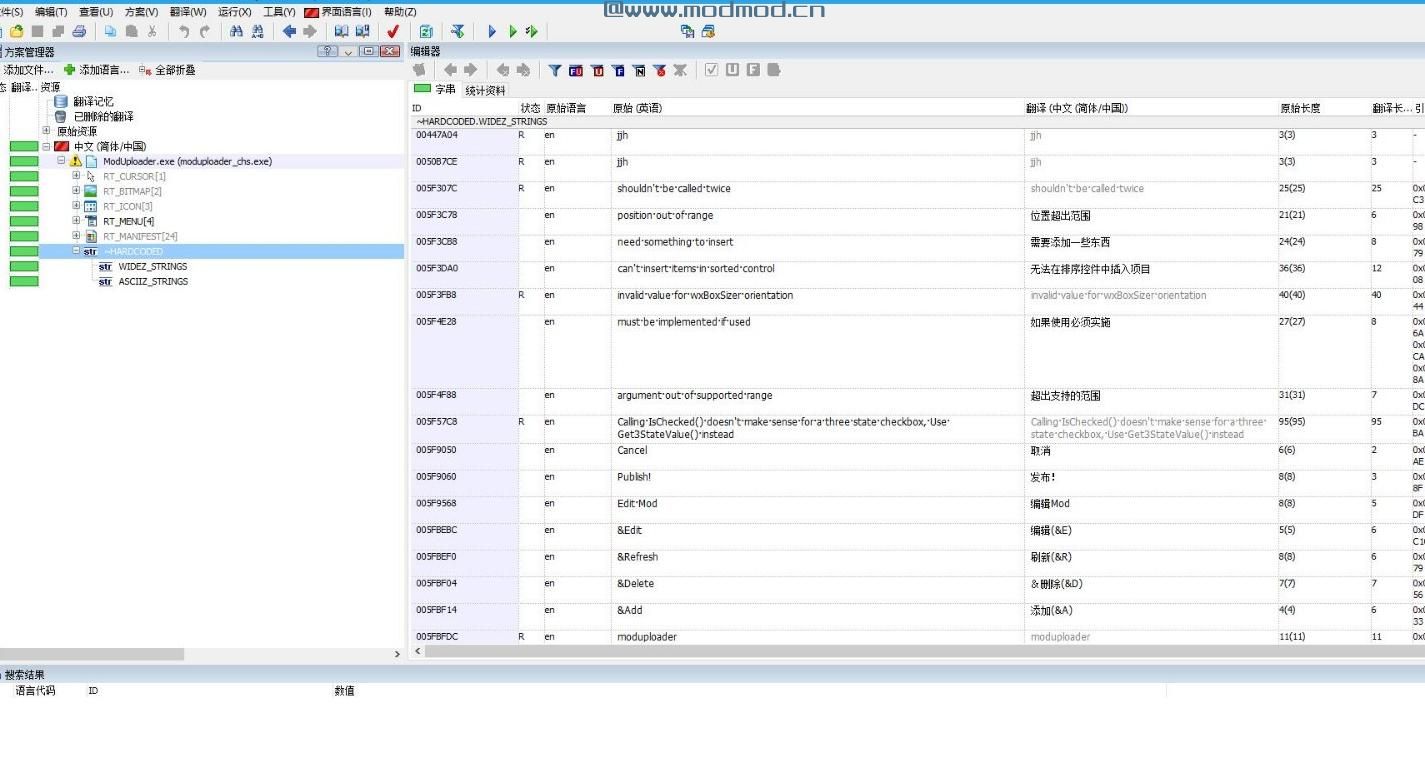Screen dimensions: 1425x778
Task: Click the row with ID 005F9060
Action: pos(917,483)
